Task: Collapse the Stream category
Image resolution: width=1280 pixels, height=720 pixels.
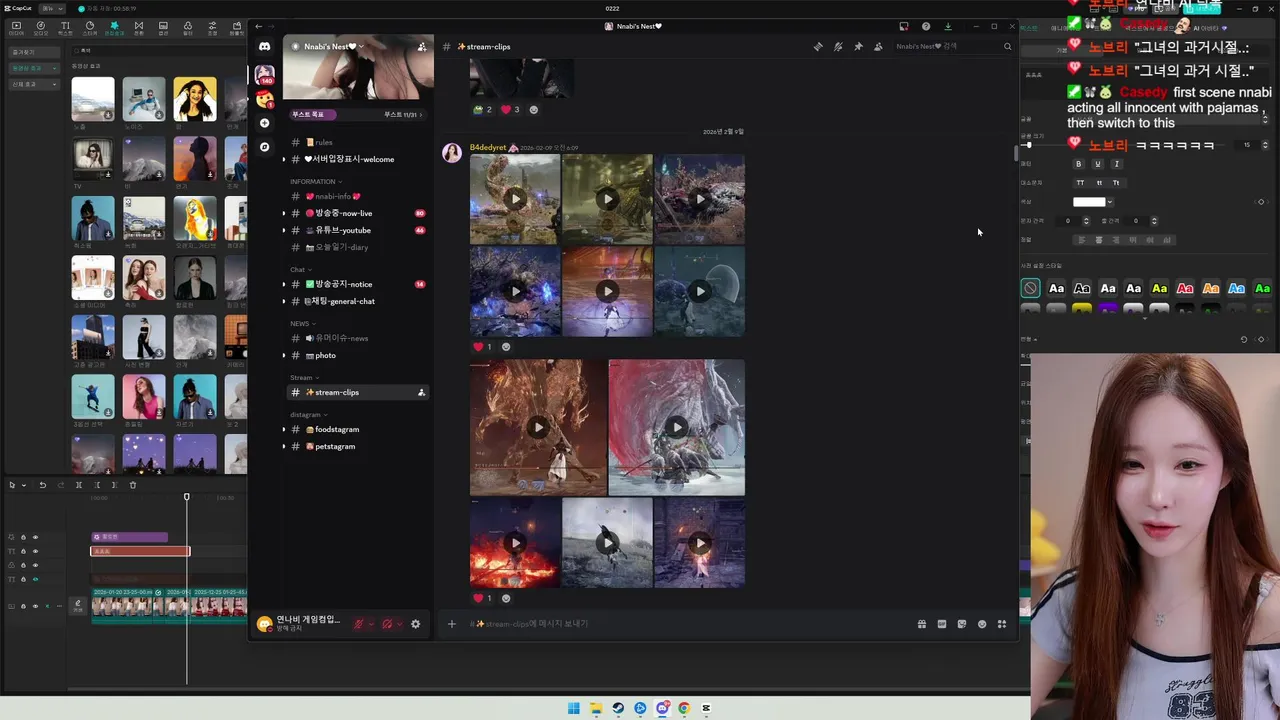Action: click(x=304, y=378)
